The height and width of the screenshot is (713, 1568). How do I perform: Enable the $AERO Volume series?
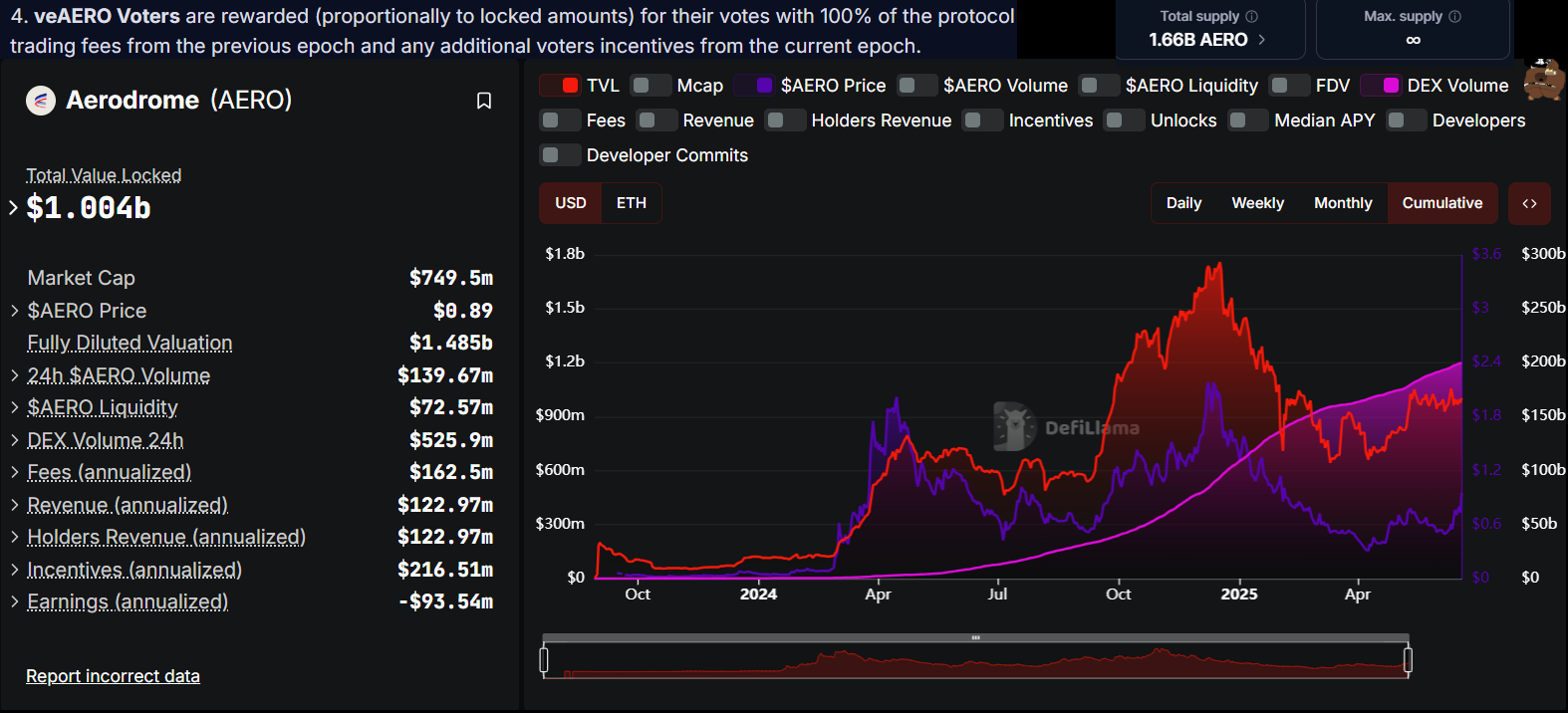coord(916,86)
